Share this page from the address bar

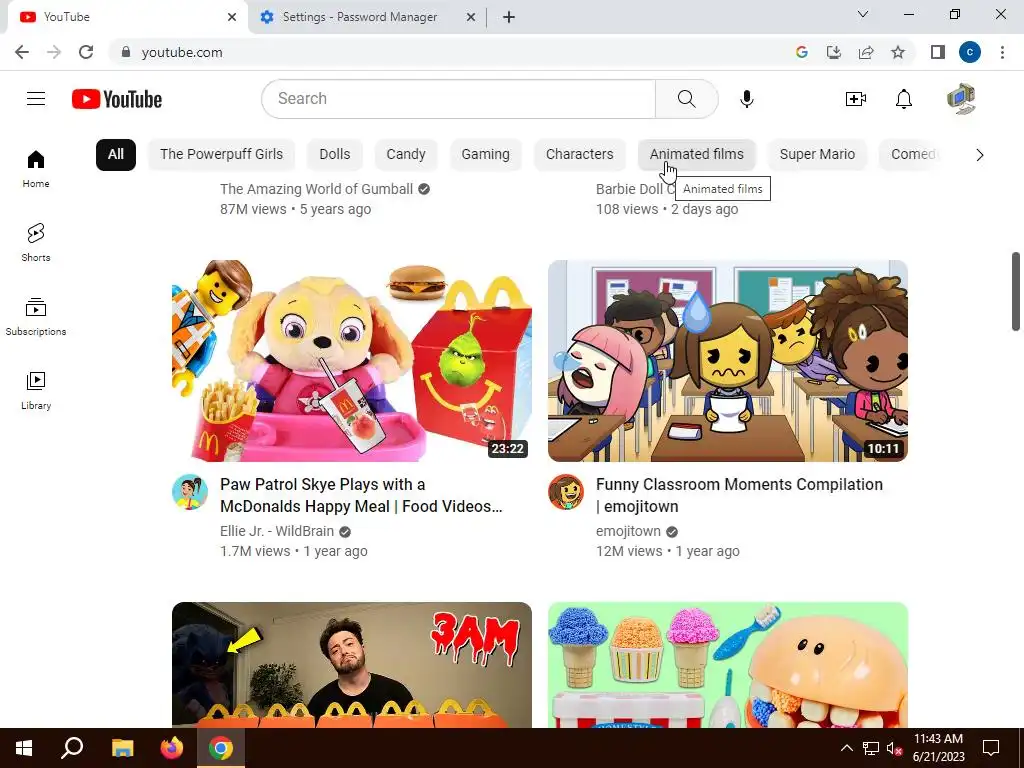coord(866,52)
